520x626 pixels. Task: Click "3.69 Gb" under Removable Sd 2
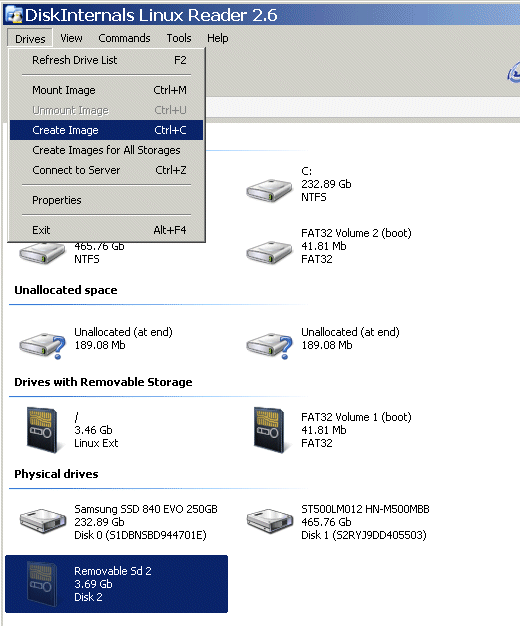[93, 584]
